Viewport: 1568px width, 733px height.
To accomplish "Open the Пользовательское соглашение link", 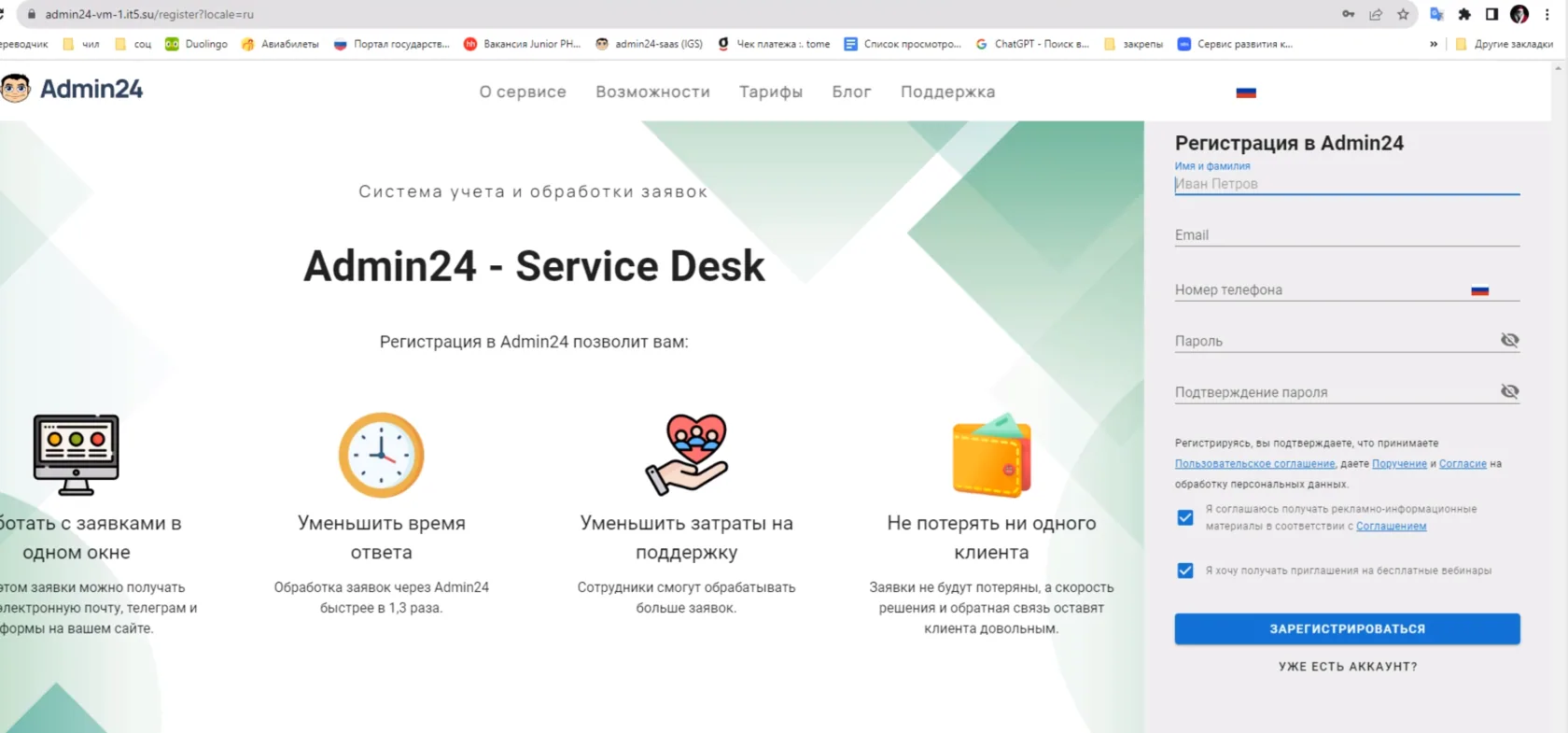I will 1254,464.
